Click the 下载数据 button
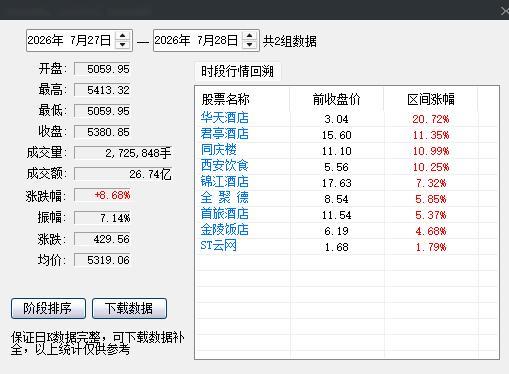The image size is (509, 374). 129,308
